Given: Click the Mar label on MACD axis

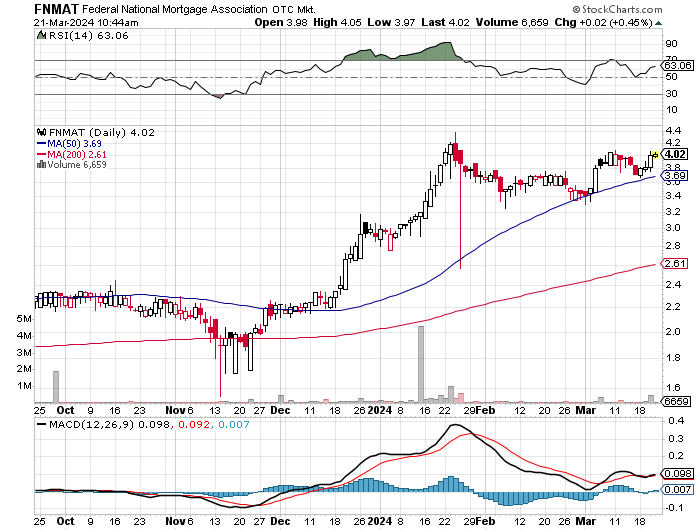Looking at the screenshot, I should point(586,522).
